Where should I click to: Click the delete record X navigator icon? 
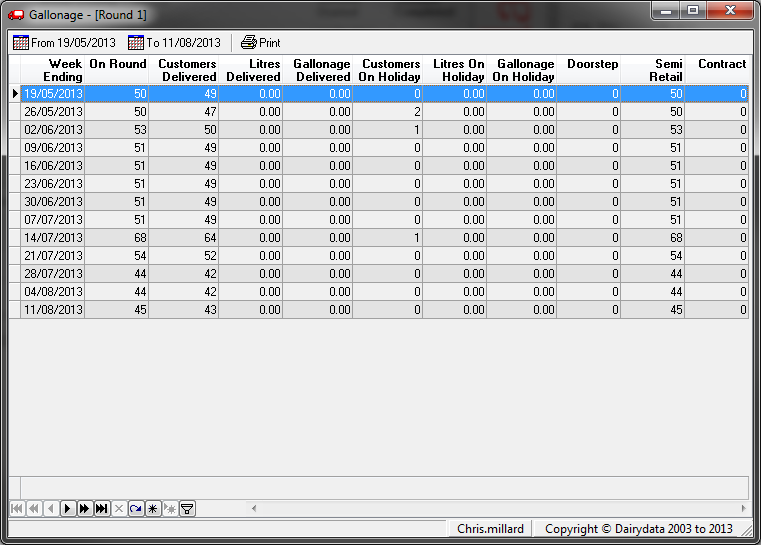pyautogui.click(x=118, y=509)
